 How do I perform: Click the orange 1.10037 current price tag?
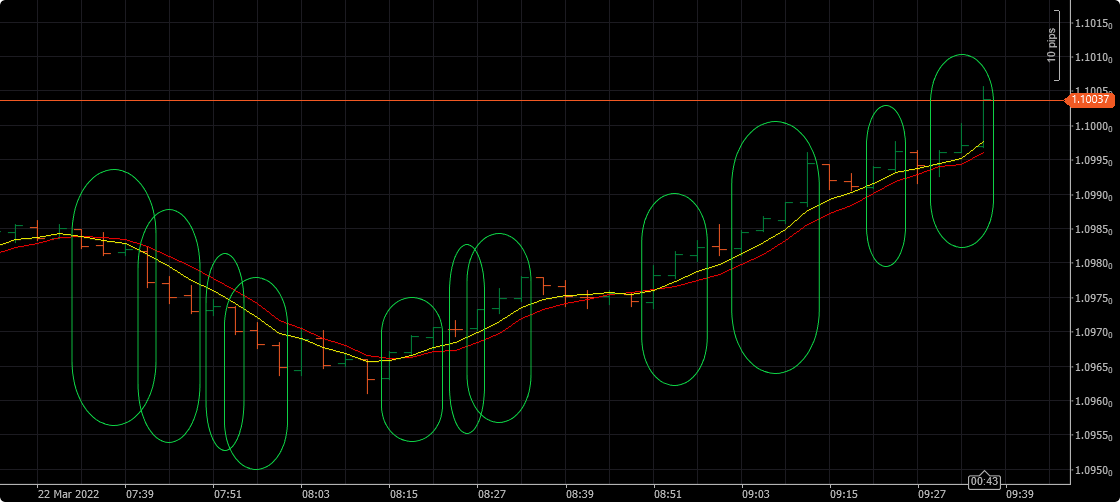1089,101
